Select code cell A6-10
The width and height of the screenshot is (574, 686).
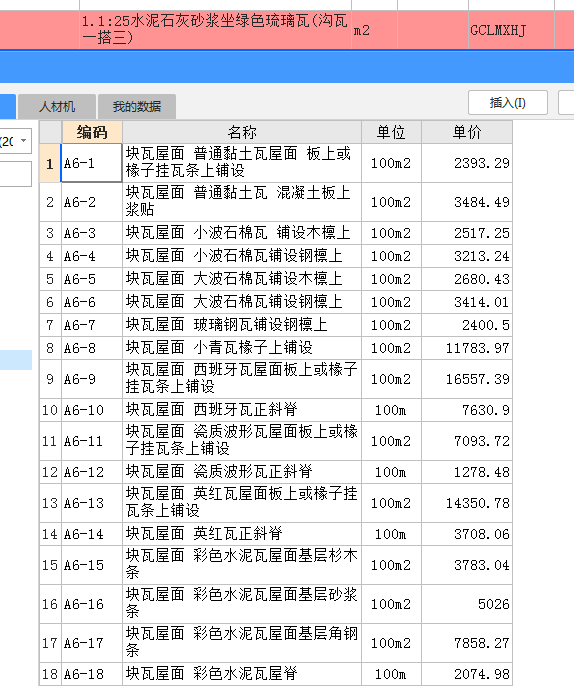coord(91,410)
